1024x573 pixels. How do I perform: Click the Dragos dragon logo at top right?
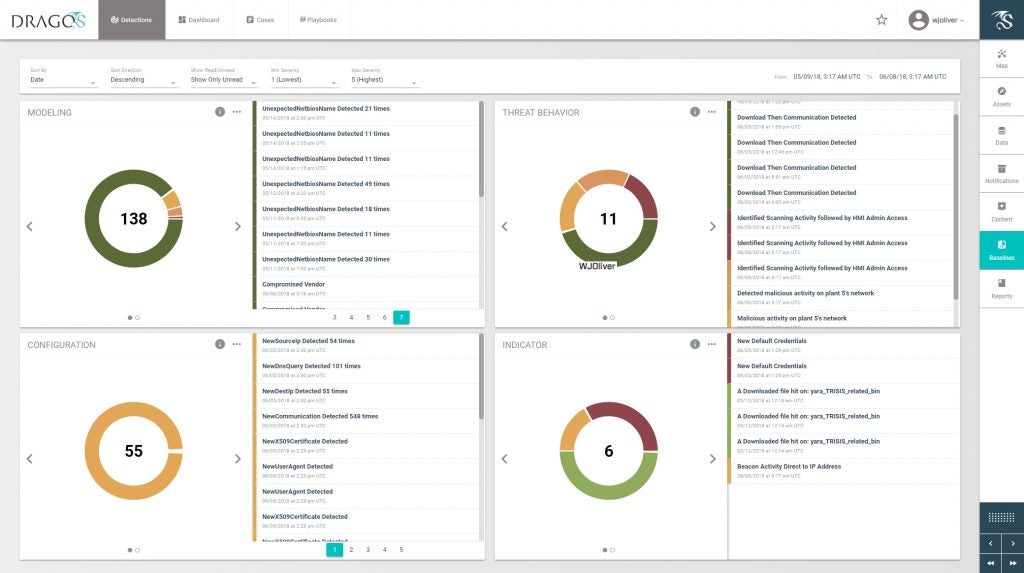(x=1002, y=20)
